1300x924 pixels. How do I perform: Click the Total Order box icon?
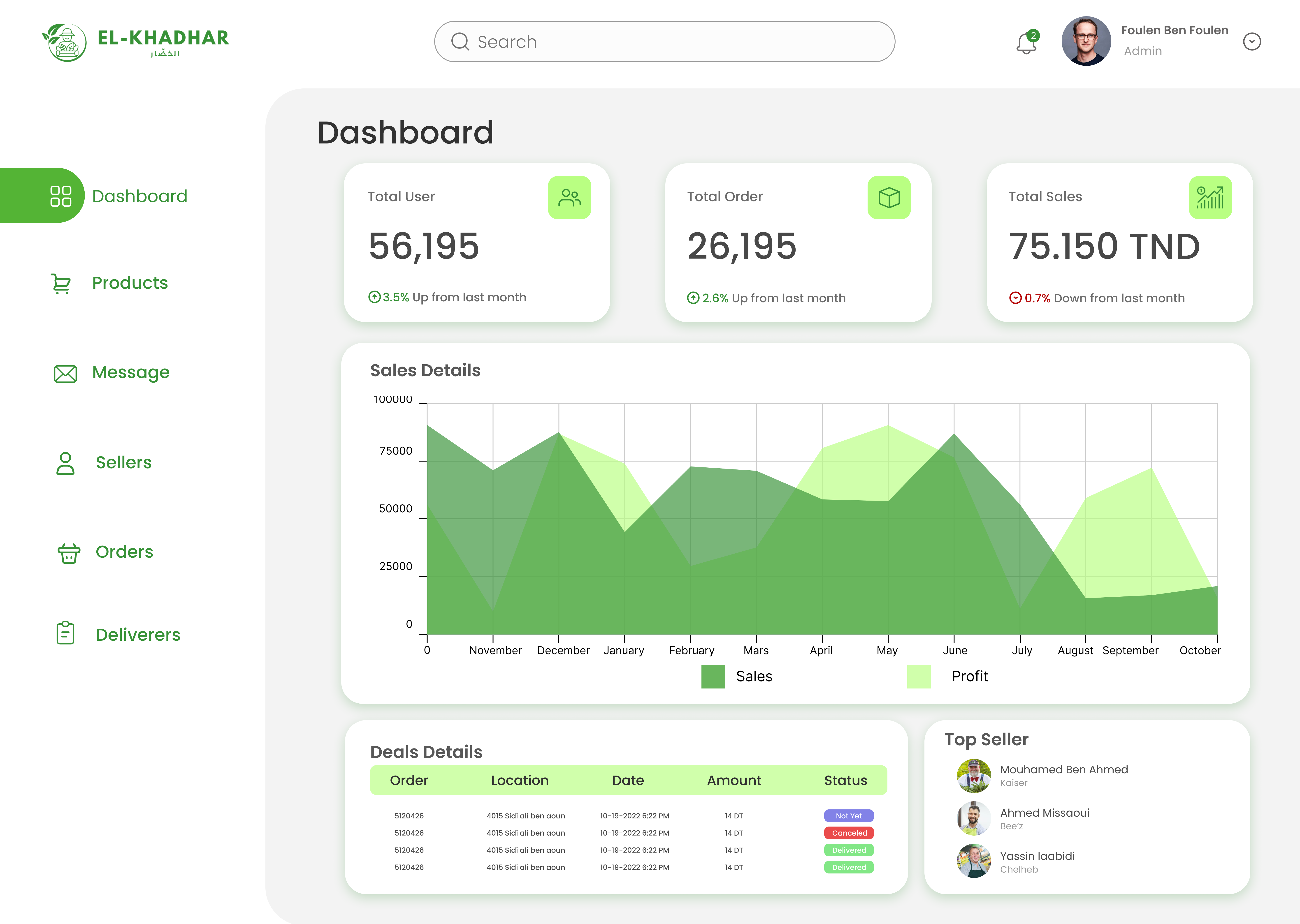point(889,197)
